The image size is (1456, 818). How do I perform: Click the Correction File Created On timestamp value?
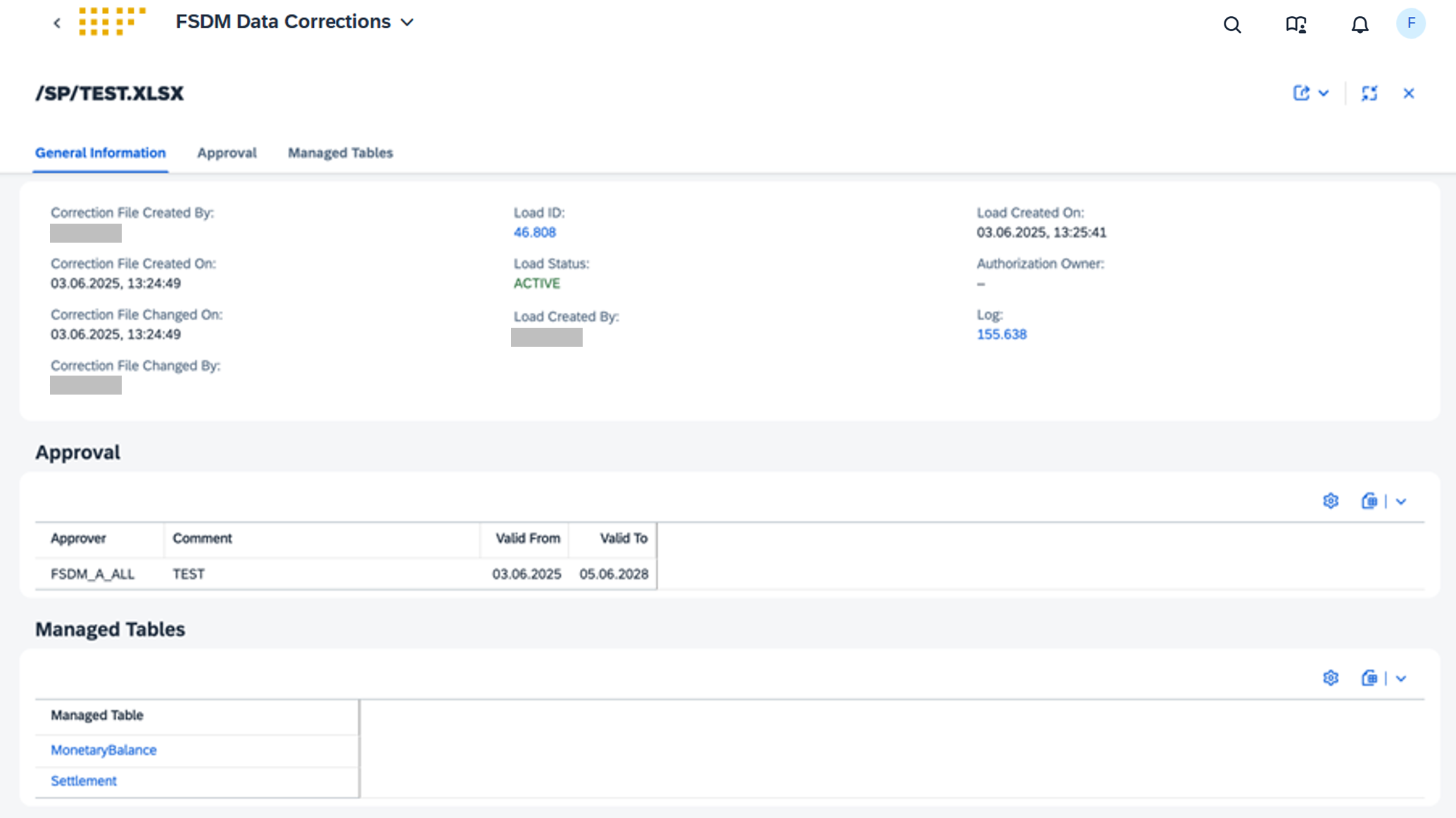(115, 283)
